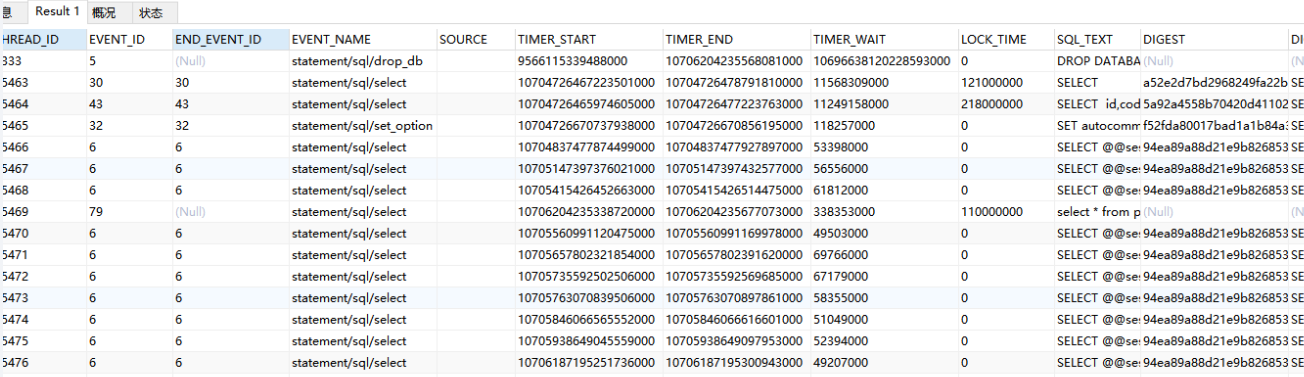Select TIMER_WAIT value 49207000
Viewport: 1304px width, 377px height.
[883, 363]
